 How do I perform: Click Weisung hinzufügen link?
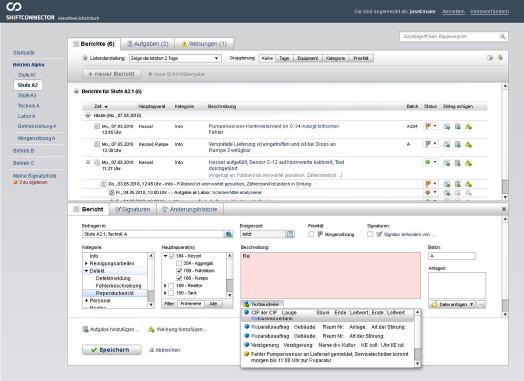tap(178, 329)
